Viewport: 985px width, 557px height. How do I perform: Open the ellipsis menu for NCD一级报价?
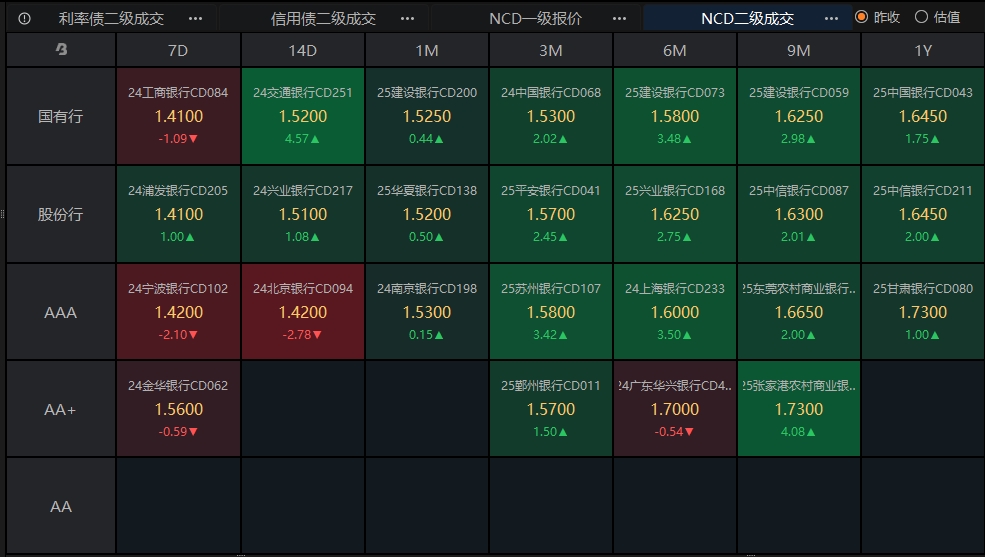point(619,18)
